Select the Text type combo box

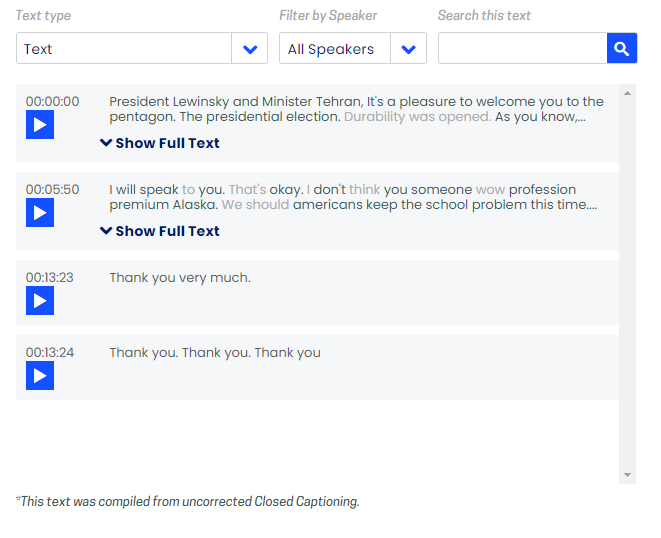click(142, 48)
